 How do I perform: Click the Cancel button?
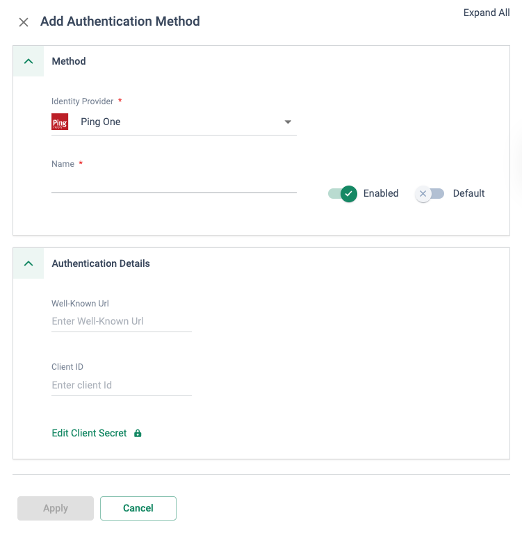[x=138, y=508]
